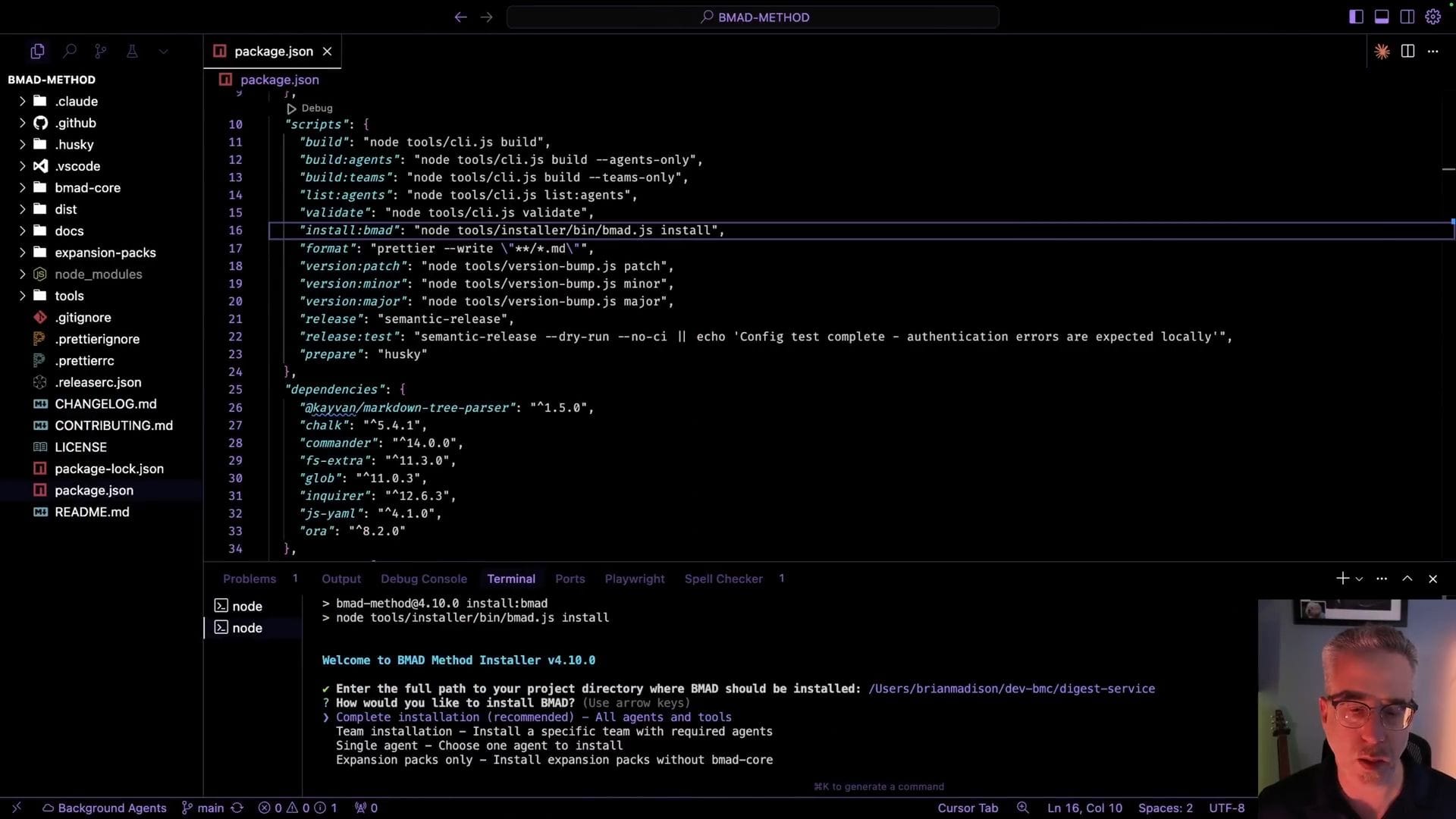Image resolution: width=1456 pixels, height=819 pixels.
Task: Toggle the bottom panel layout icon
Action: (x=1382, y=17)
